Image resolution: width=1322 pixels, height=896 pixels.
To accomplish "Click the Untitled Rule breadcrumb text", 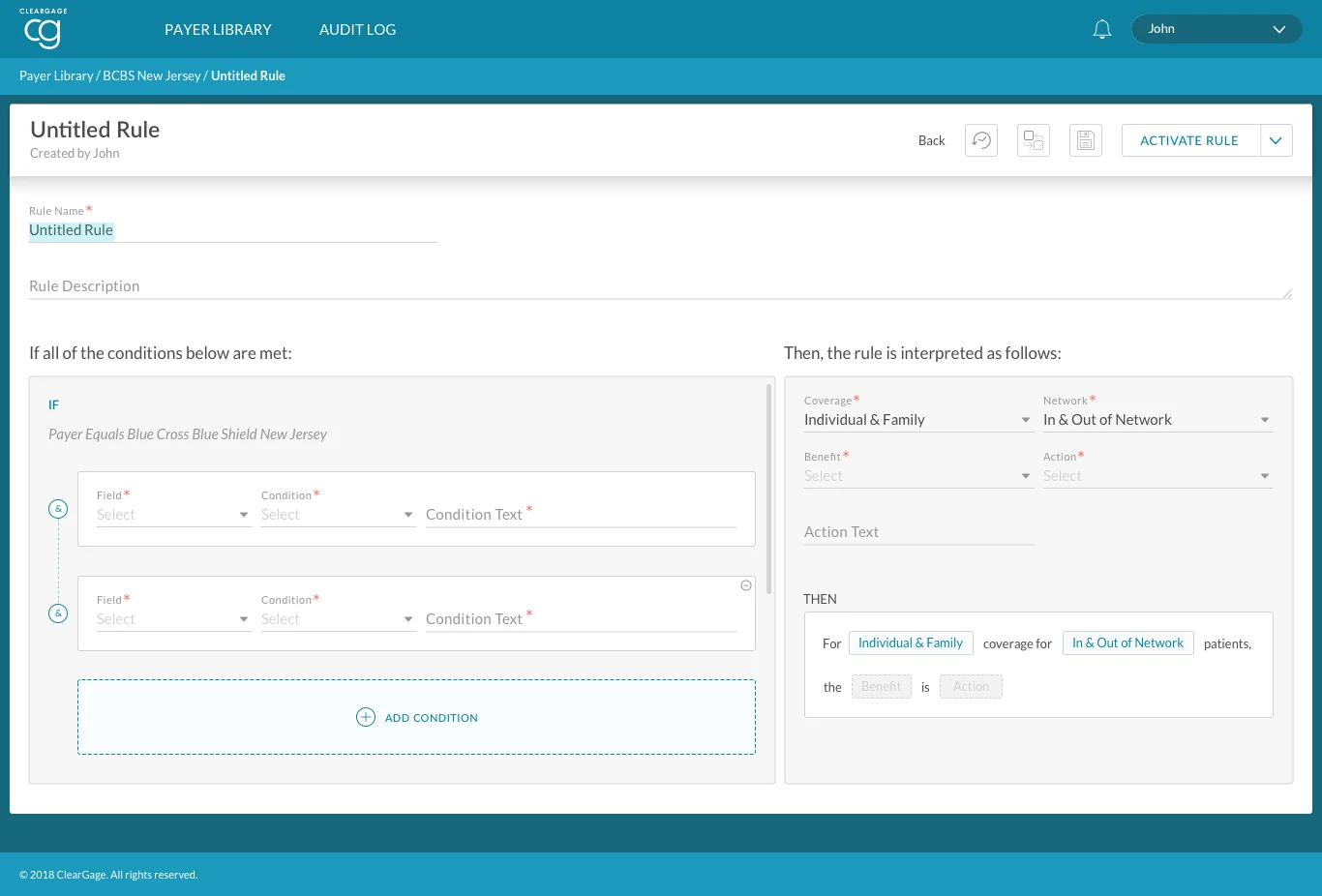I will (x=248, y=75).
